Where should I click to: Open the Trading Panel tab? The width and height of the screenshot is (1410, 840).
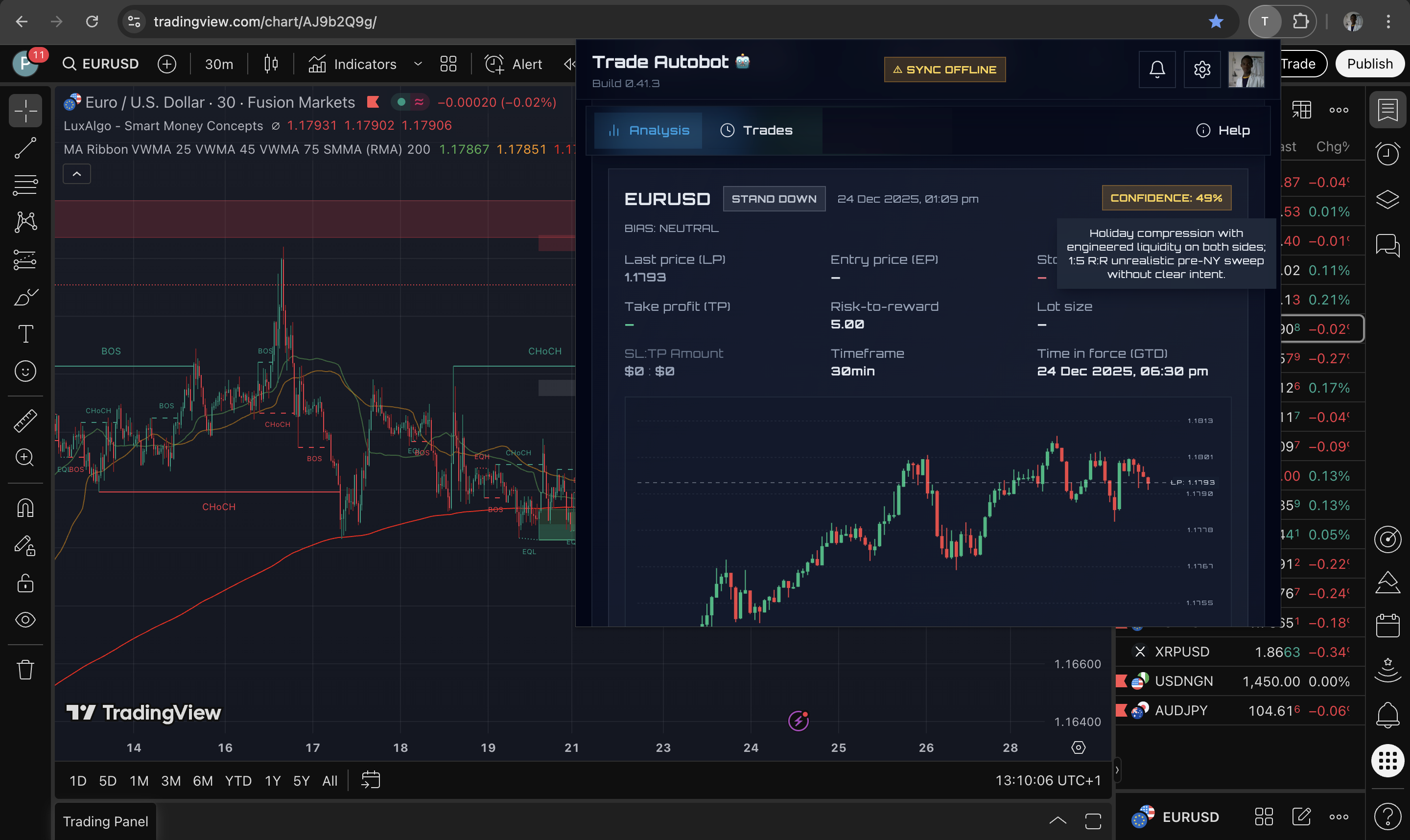pyautogui.click(x=105, y=821)
